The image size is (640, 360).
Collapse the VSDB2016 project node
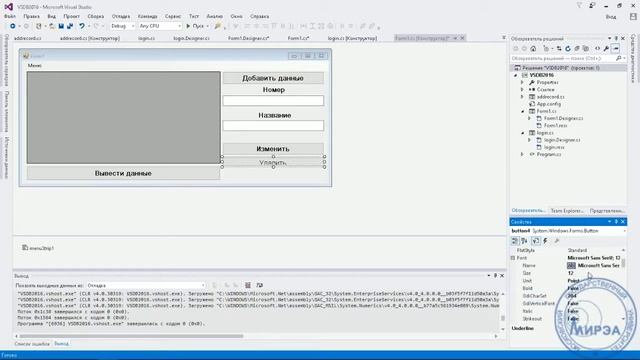pos(516,76)
